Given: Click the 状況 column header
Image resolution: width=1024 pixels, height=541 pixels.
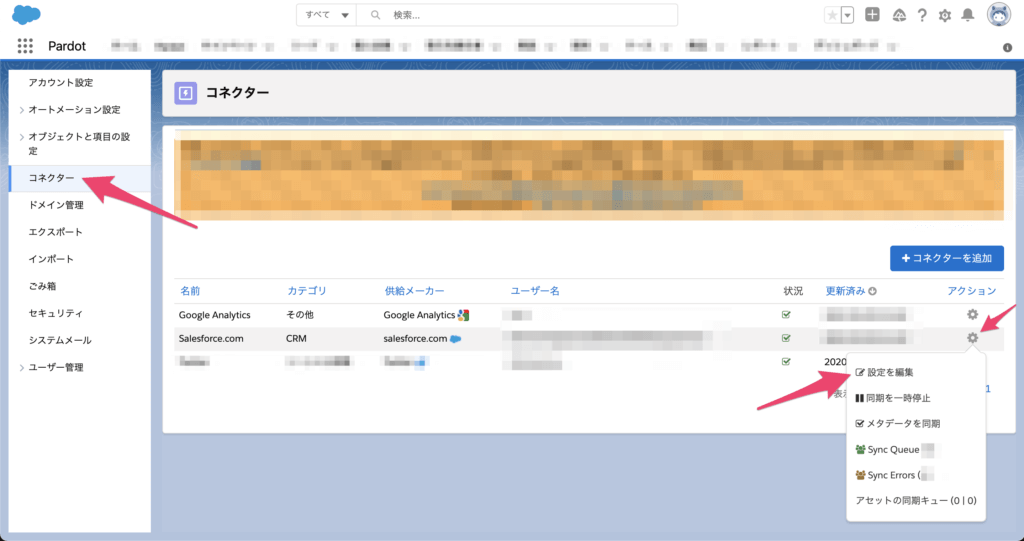Looking at the screenshot, I should click(x=793, y=291).
